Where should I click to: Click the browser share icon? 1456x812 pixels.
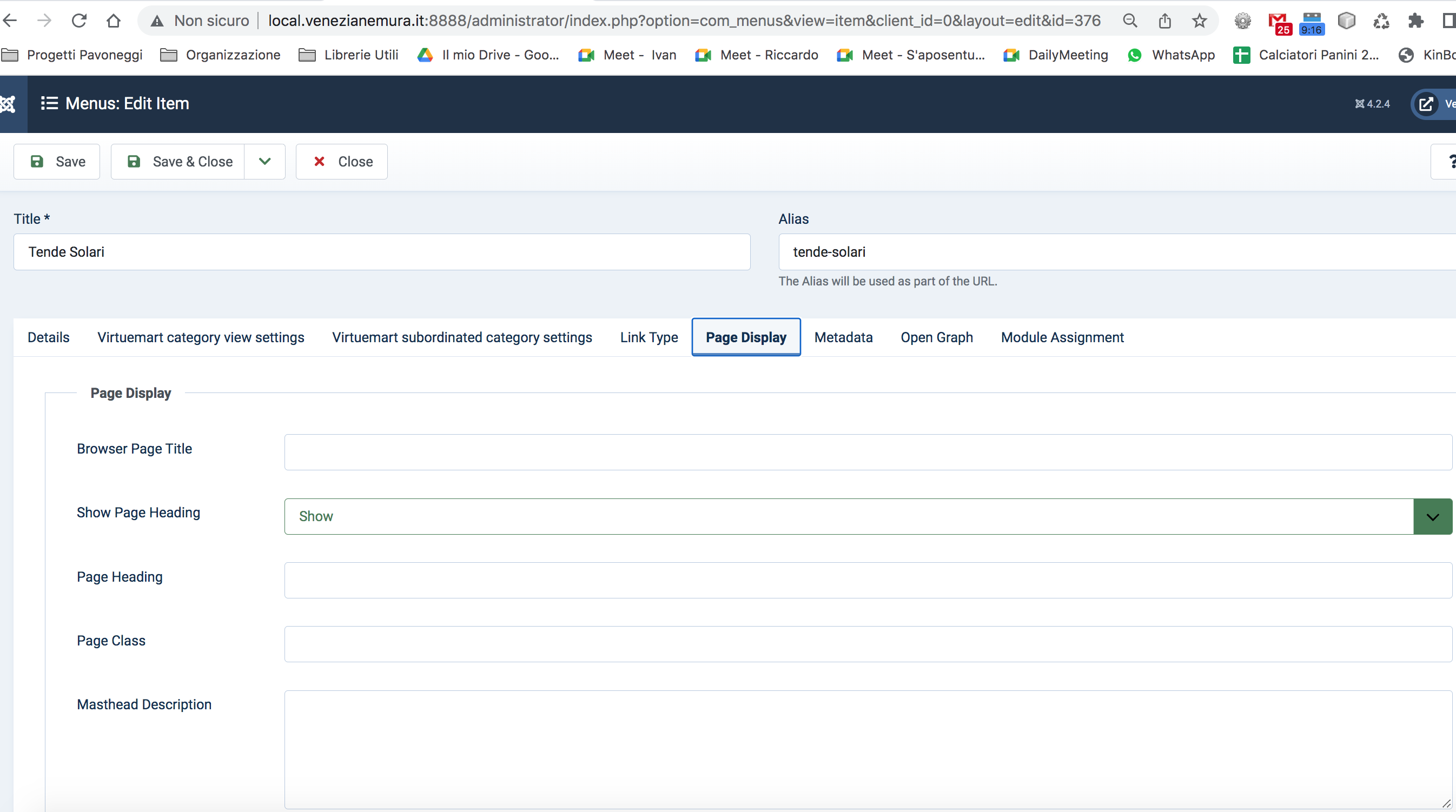[x=1164, y=21]
